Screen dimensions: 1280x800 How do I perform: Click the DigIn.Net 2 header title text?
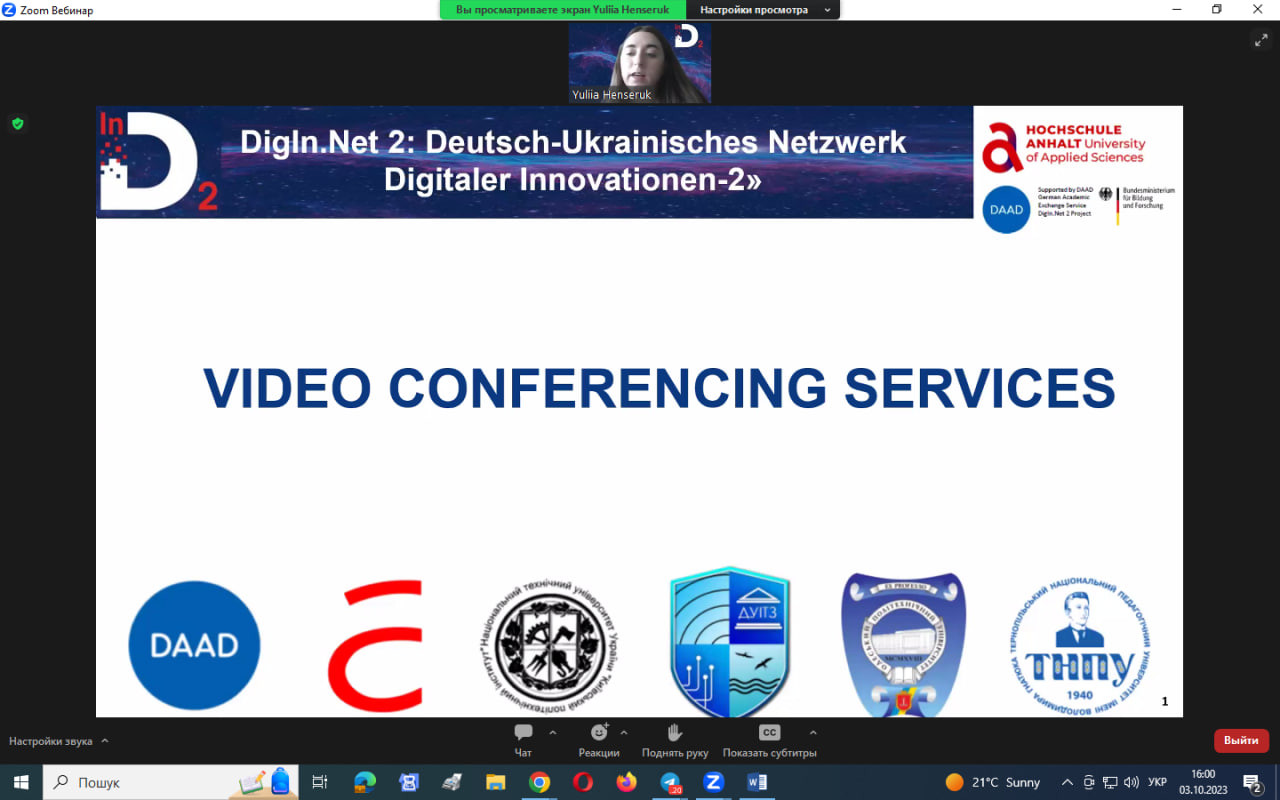pyautogui.click(x=573, y=160)
